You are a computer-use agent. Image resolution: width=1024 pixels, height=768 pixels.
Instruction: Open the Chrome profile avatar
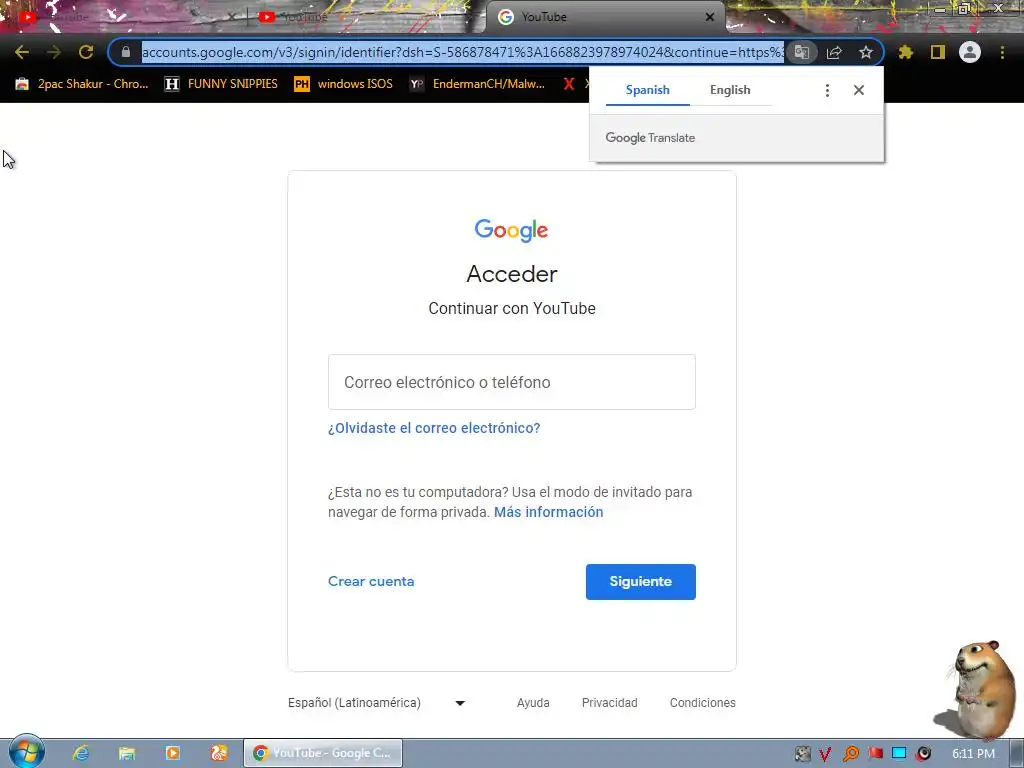tap(970, 52)
